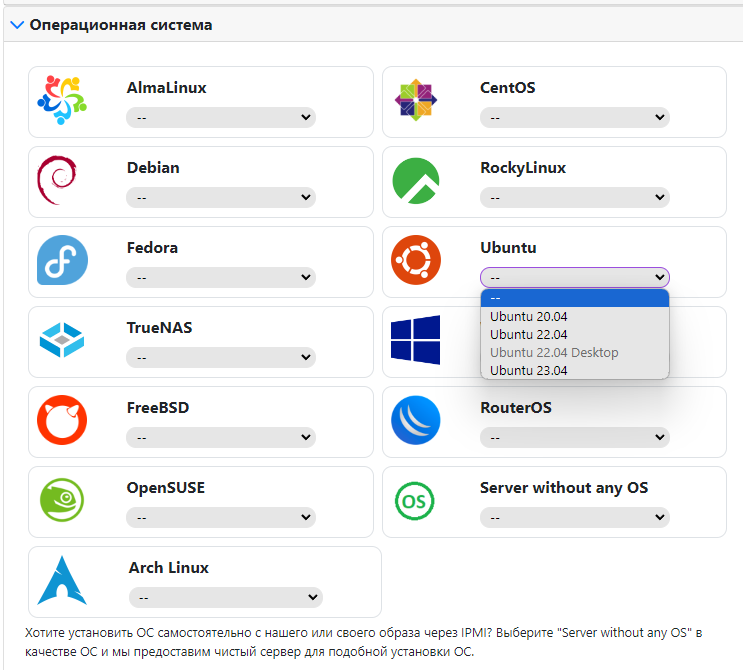Screen dimensions: 743x670
Task: Click the Debian title text
Action: tap(153, 168)
